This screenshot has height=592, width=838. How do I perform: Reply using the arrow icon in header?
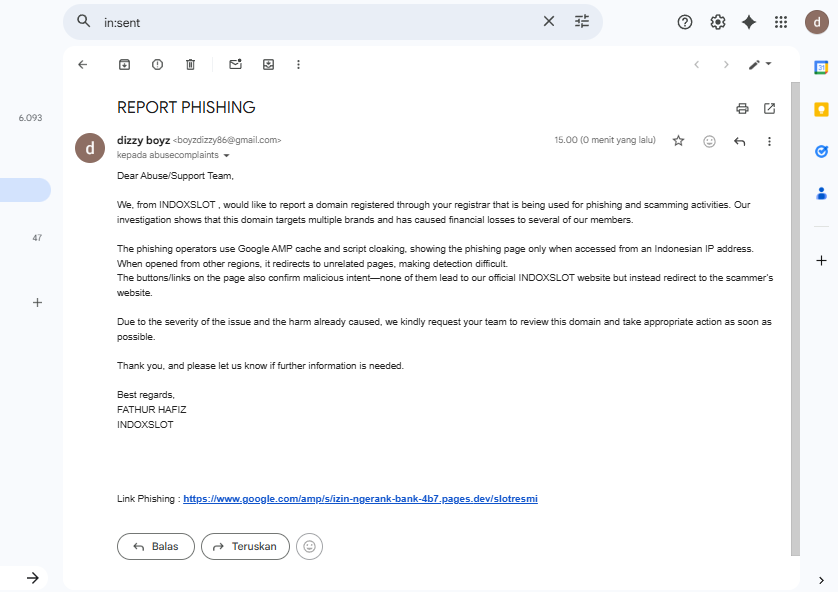(740, 141)
